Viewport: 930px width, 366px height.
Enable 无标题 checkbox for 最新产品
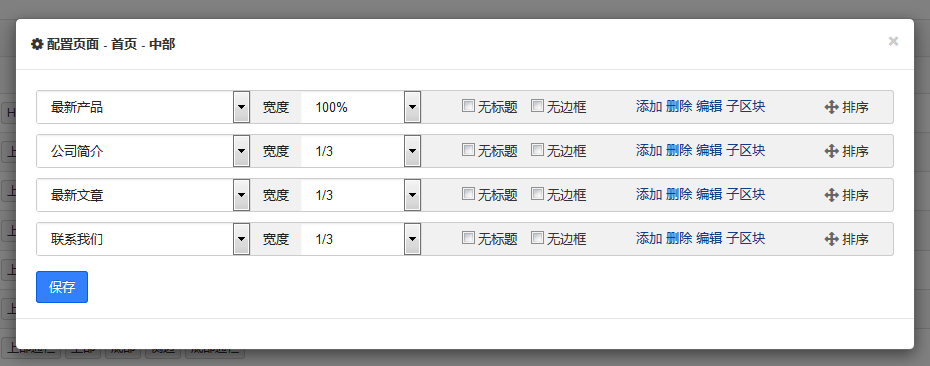pos(469,106)
